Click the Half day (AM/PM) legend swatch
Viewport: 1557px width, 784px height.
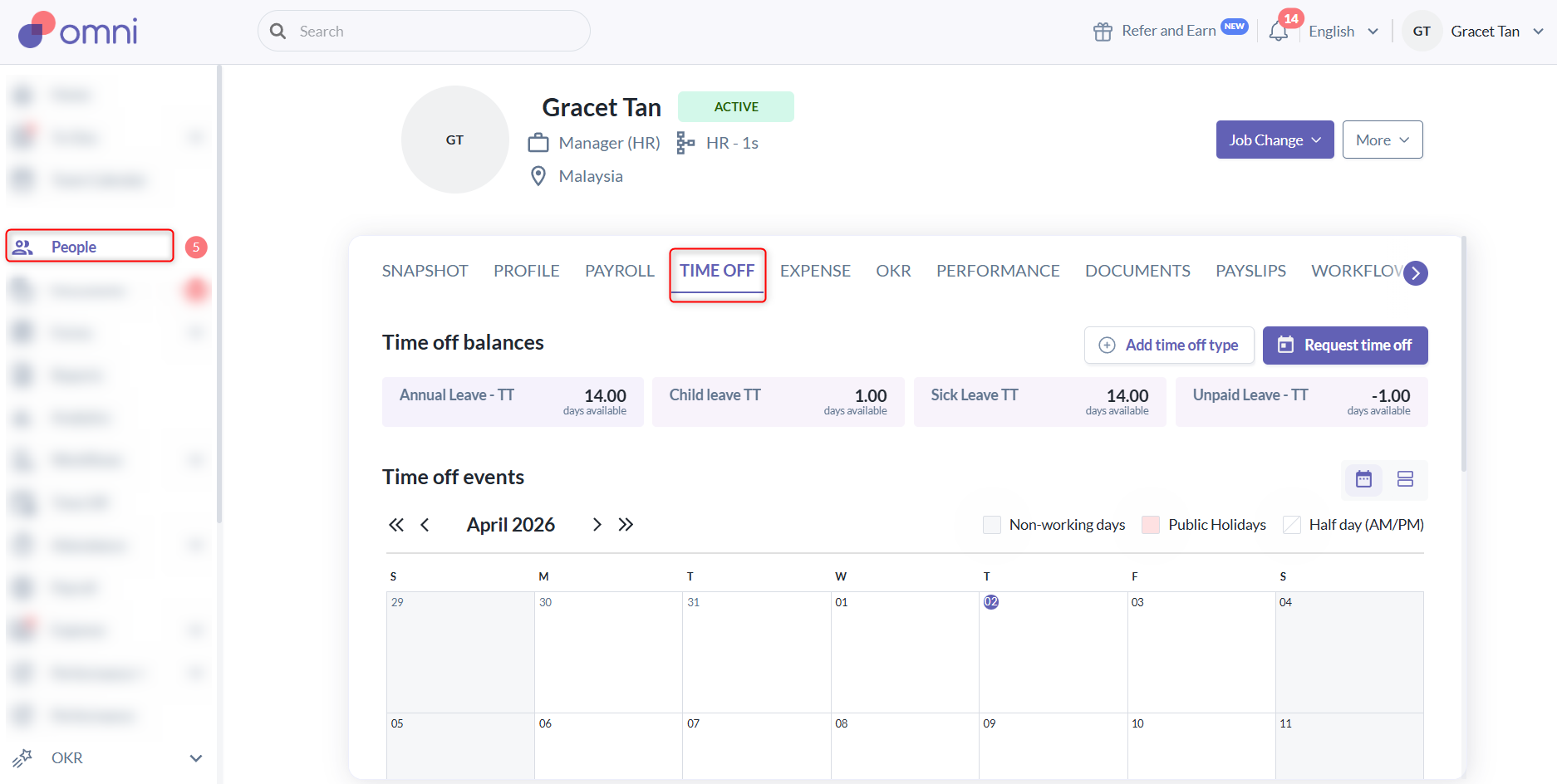tap(1292, 525)
